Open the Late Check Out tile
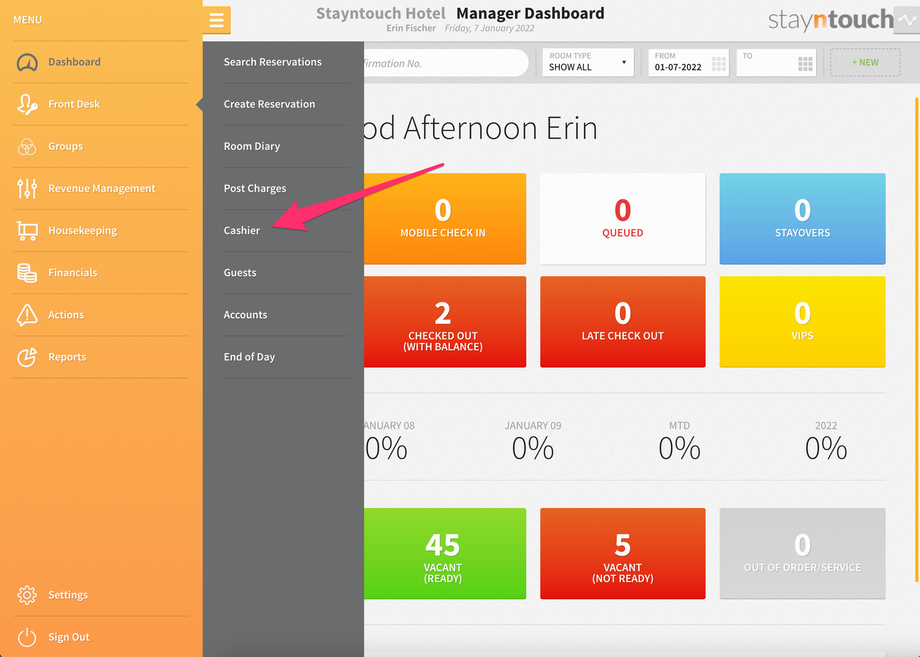Screen dimensions: 920x657 tap(623, 322)
